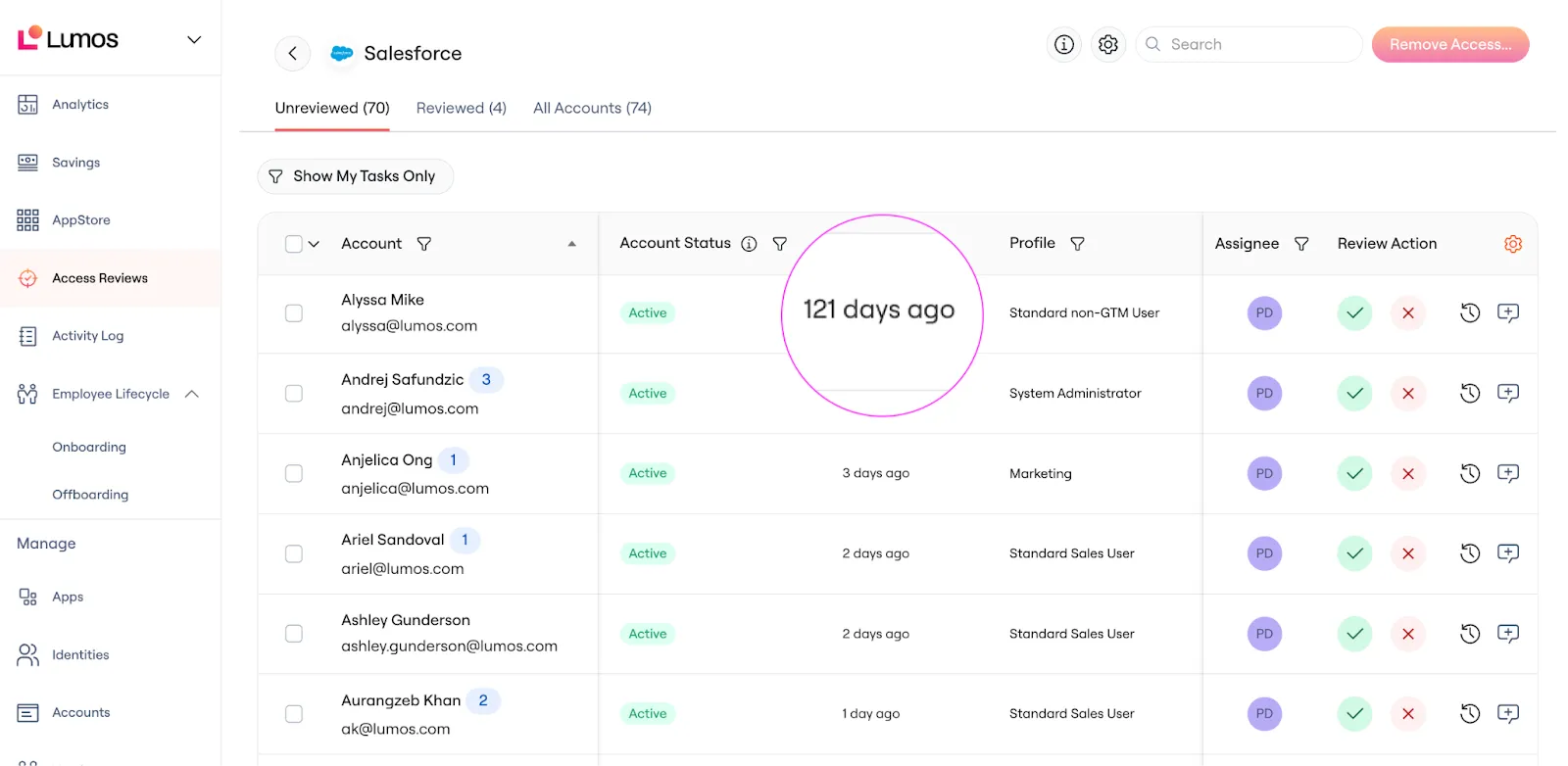Show Account Status info tooltip icon
This screenshot has height=766, width=1568.
pyautogui.click(x=749, y=244)
